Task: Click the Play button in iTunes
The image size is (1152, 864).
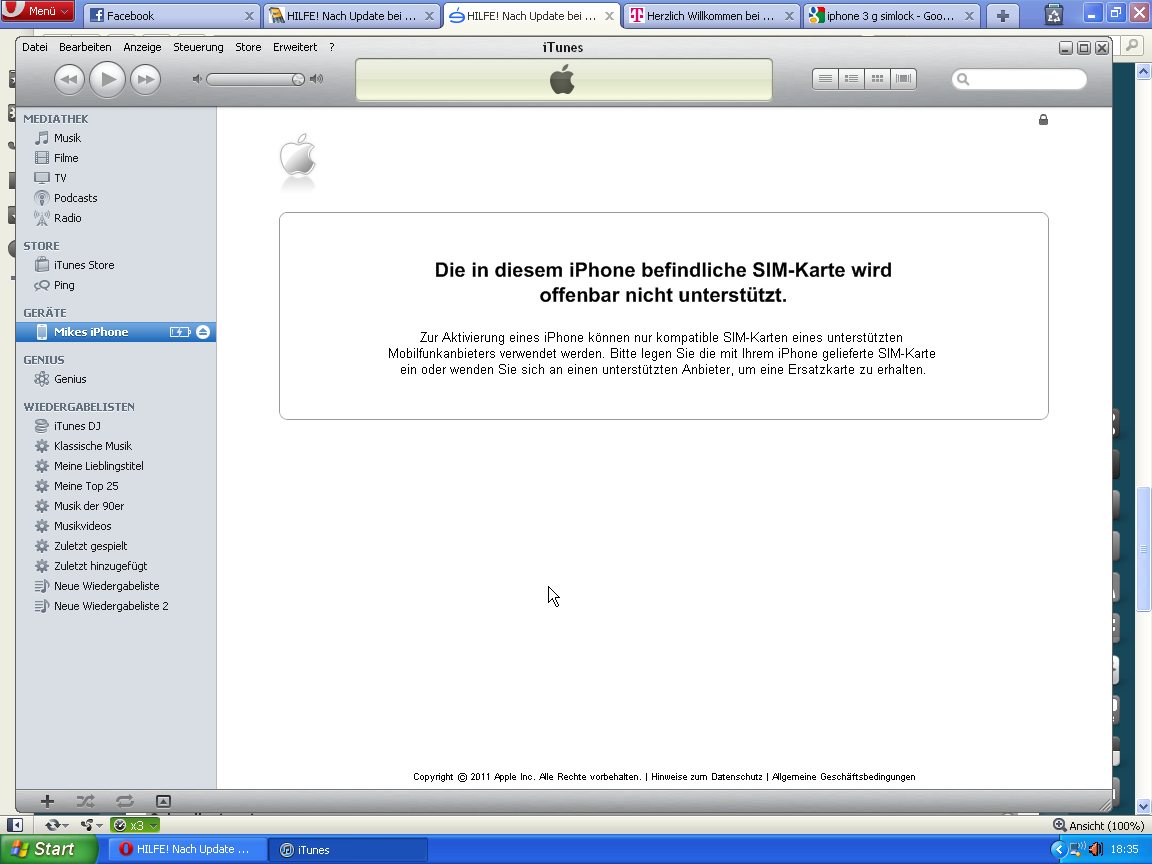Action: point(107,79)
